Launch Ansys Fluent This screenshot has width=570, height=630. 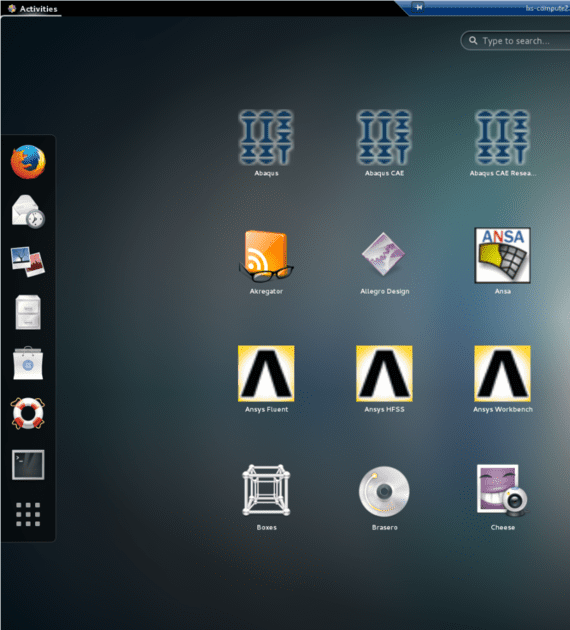(266, 379)
